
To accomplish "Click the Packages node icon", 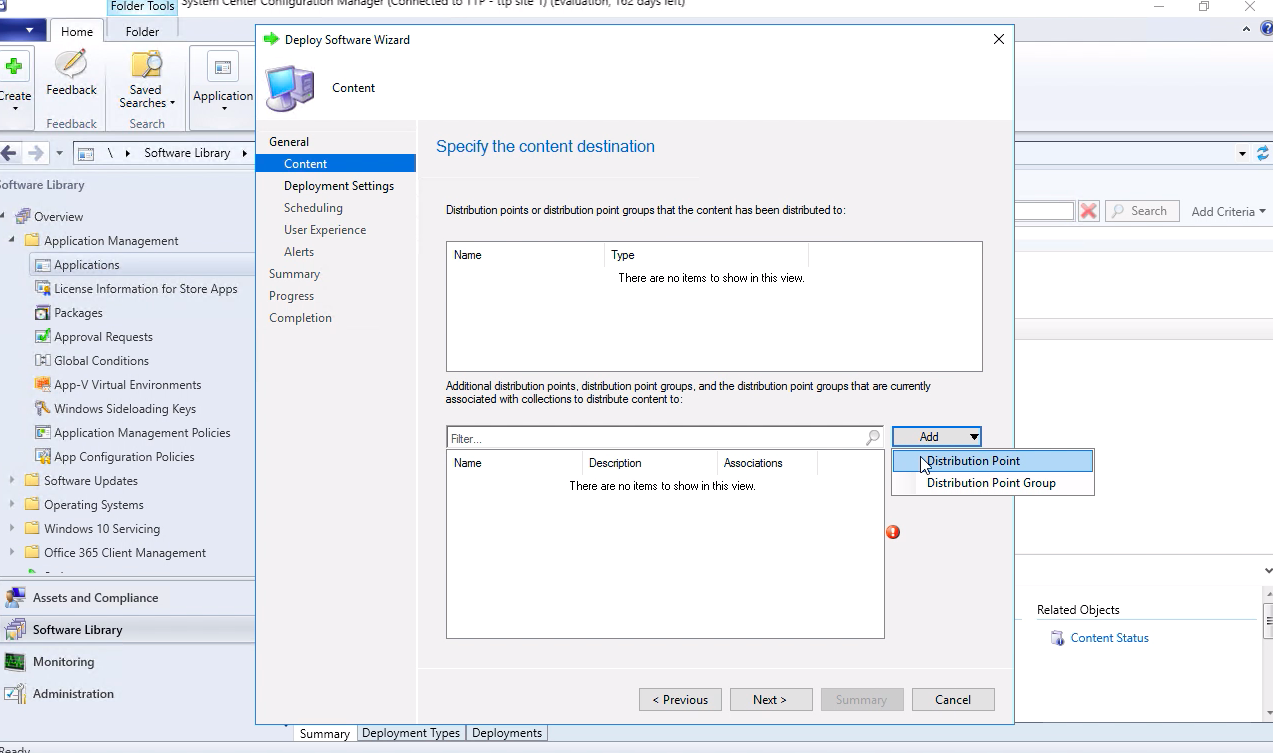I will [43, 313].
